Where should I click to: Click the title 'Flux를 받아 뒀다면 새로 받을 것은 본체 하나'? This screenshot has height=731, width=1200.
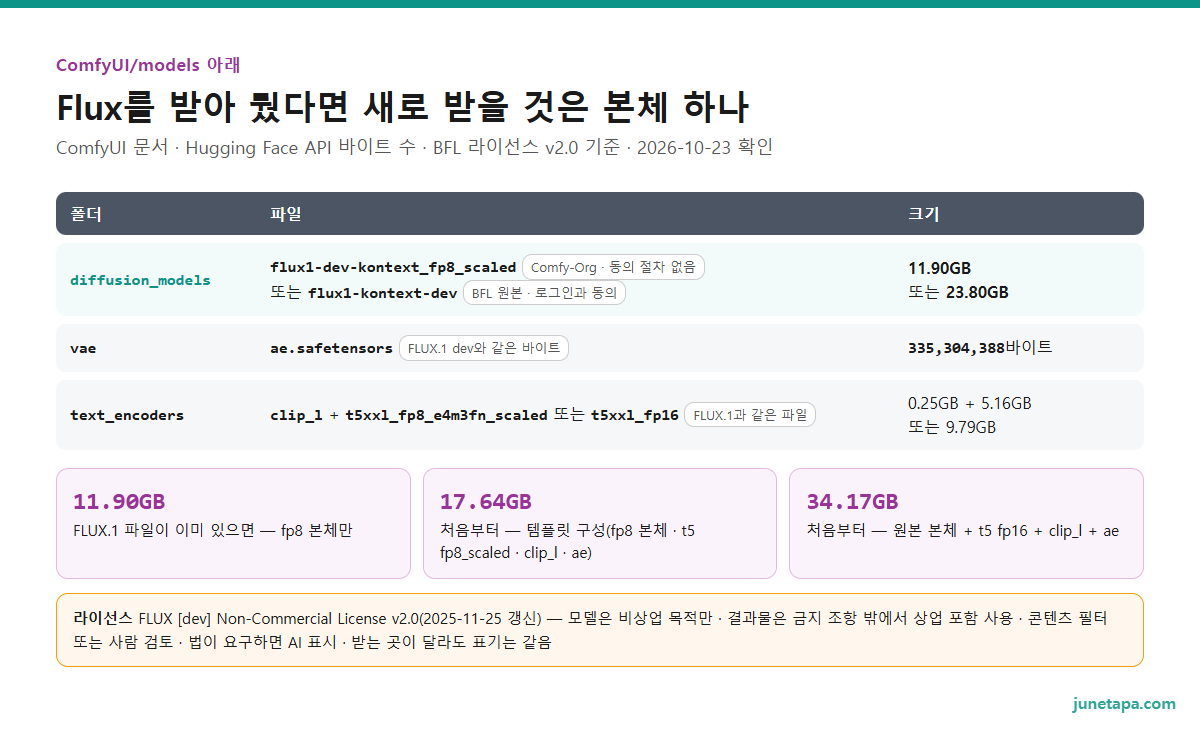(402, 106)
